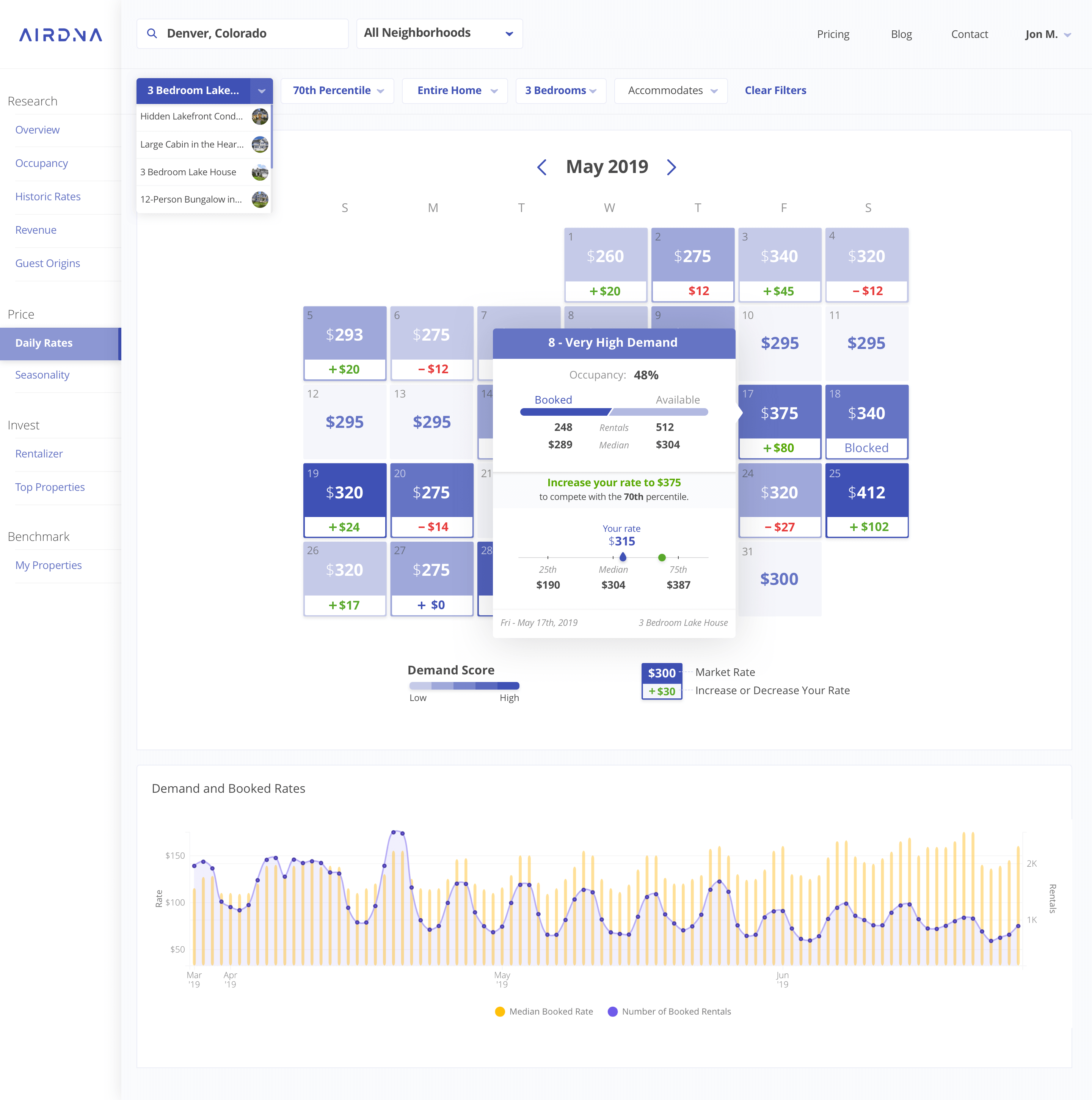Click the Clear Filters button

(x=775, y=91)
